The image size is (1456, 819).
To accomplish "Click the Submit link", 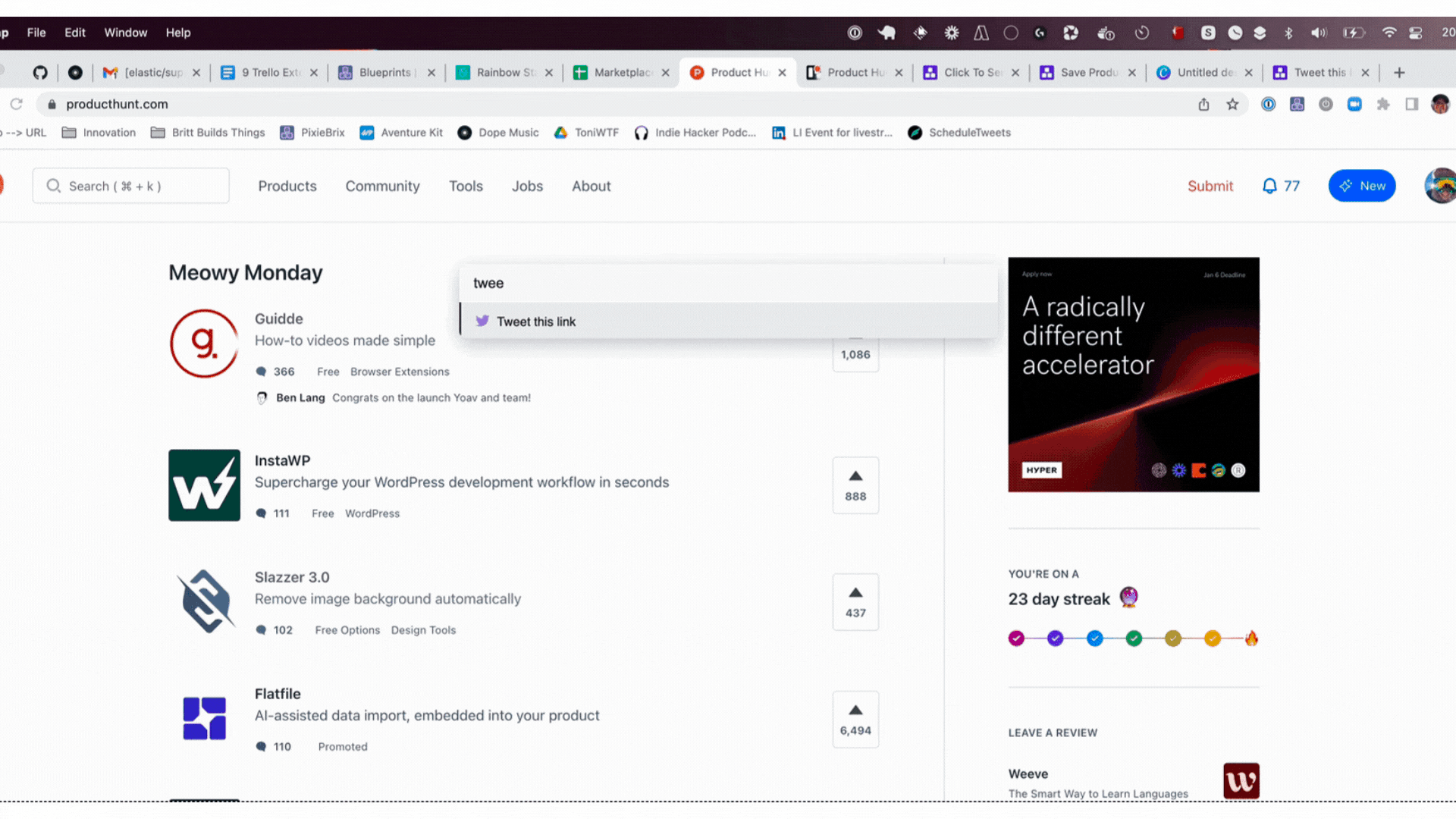I will coord(1210,186).
